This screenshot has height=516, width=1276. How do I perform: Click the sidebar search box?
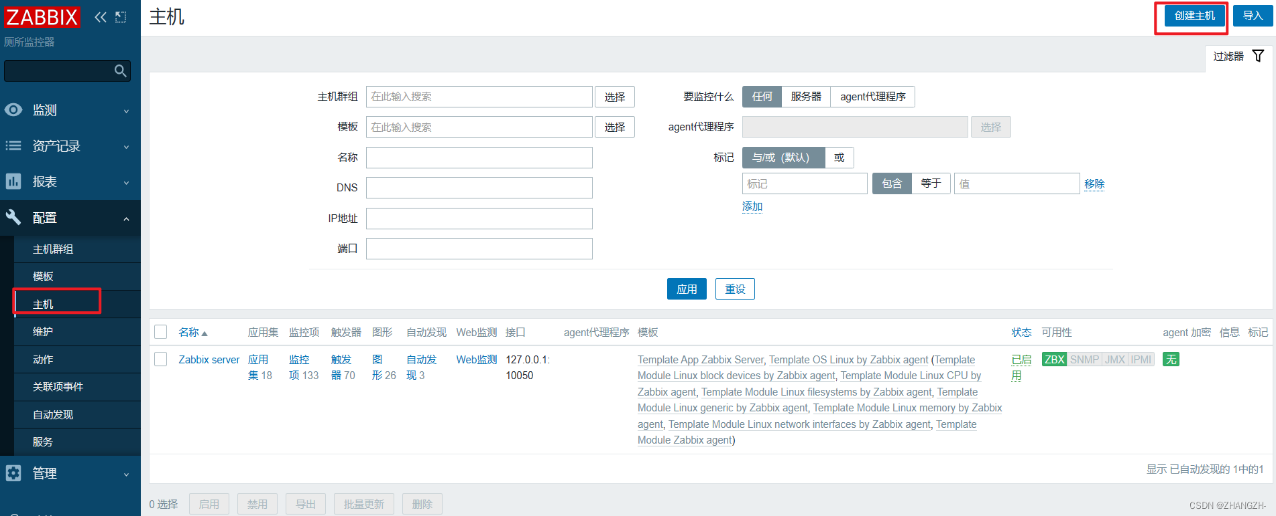(x=67, y=71)
